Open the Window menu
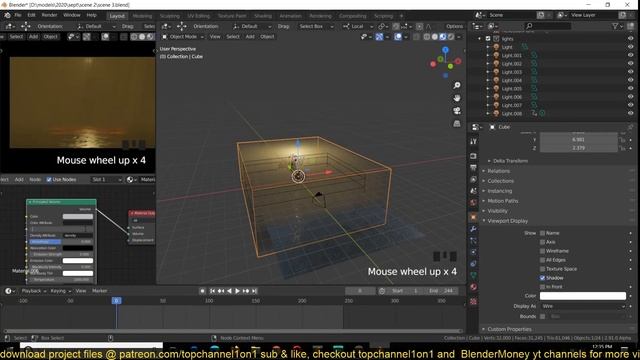 click(72, 15)
